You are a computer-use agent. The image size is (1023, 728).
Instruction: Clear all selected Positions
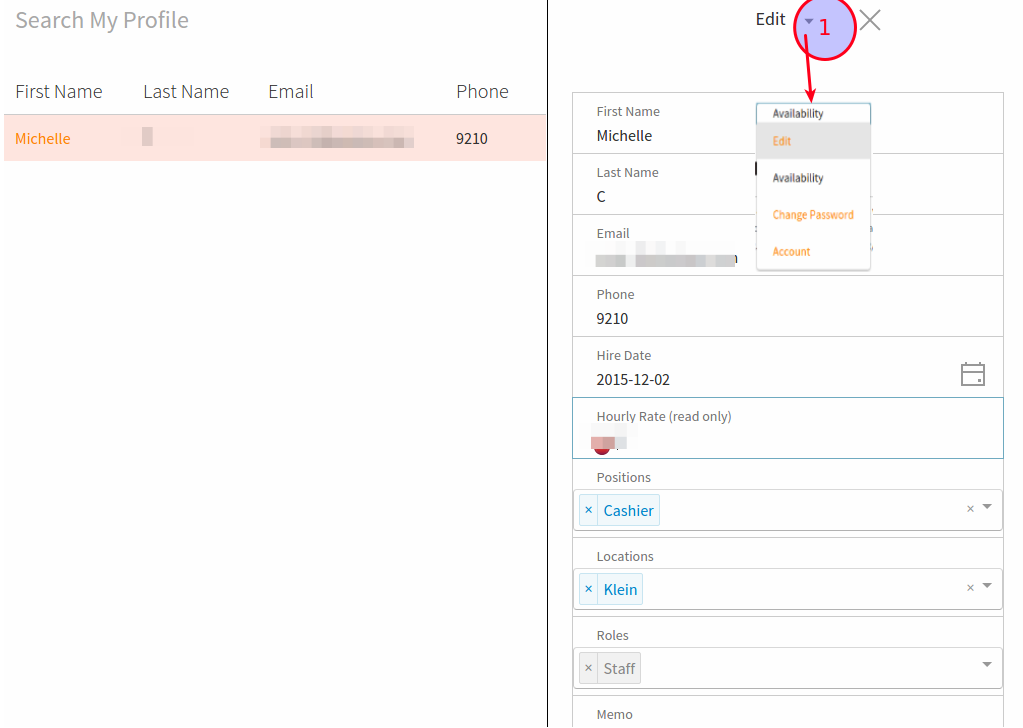pyautogui.click(x=970, y=509)
